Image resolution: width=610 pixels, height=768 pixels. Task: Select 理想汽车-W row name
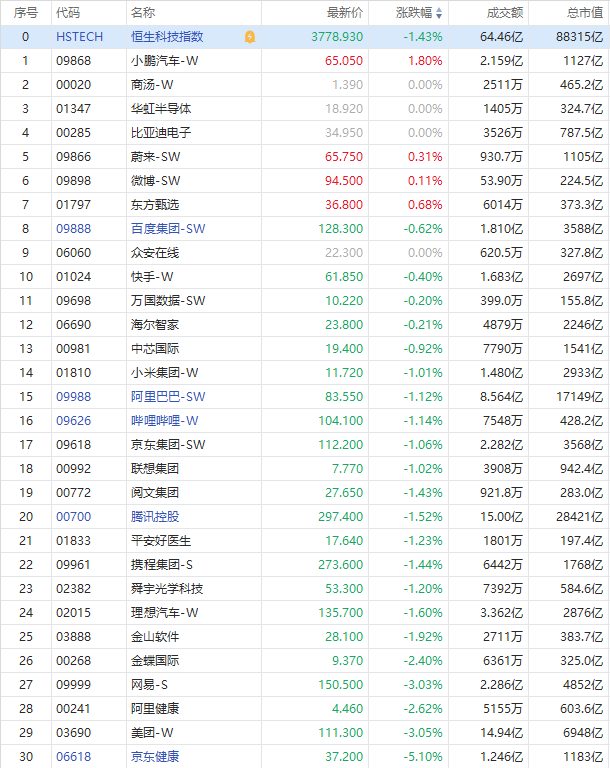coord(165,613)
